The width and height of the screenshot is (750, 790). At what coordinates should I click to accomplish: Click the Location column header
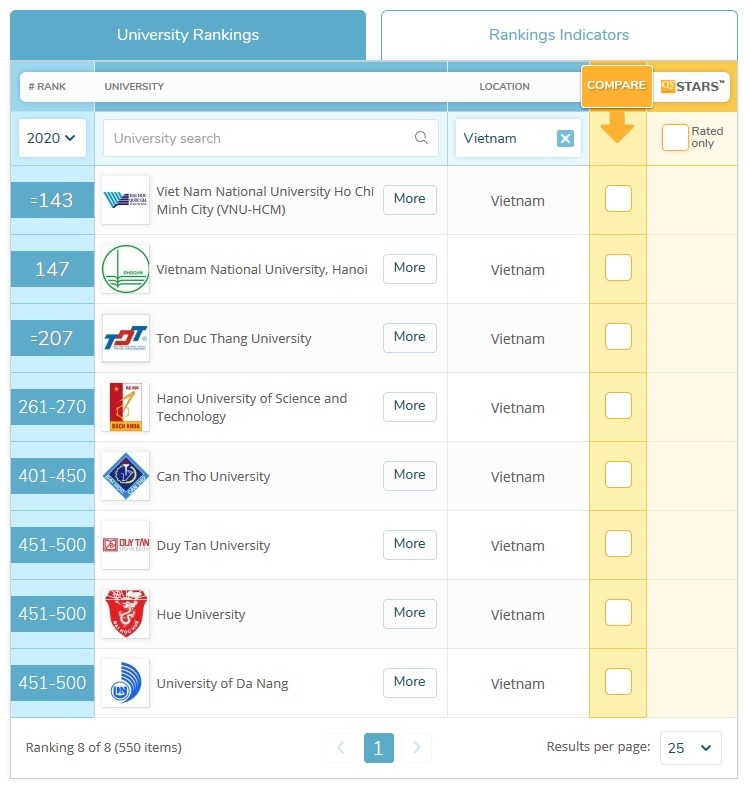[504, 87]
